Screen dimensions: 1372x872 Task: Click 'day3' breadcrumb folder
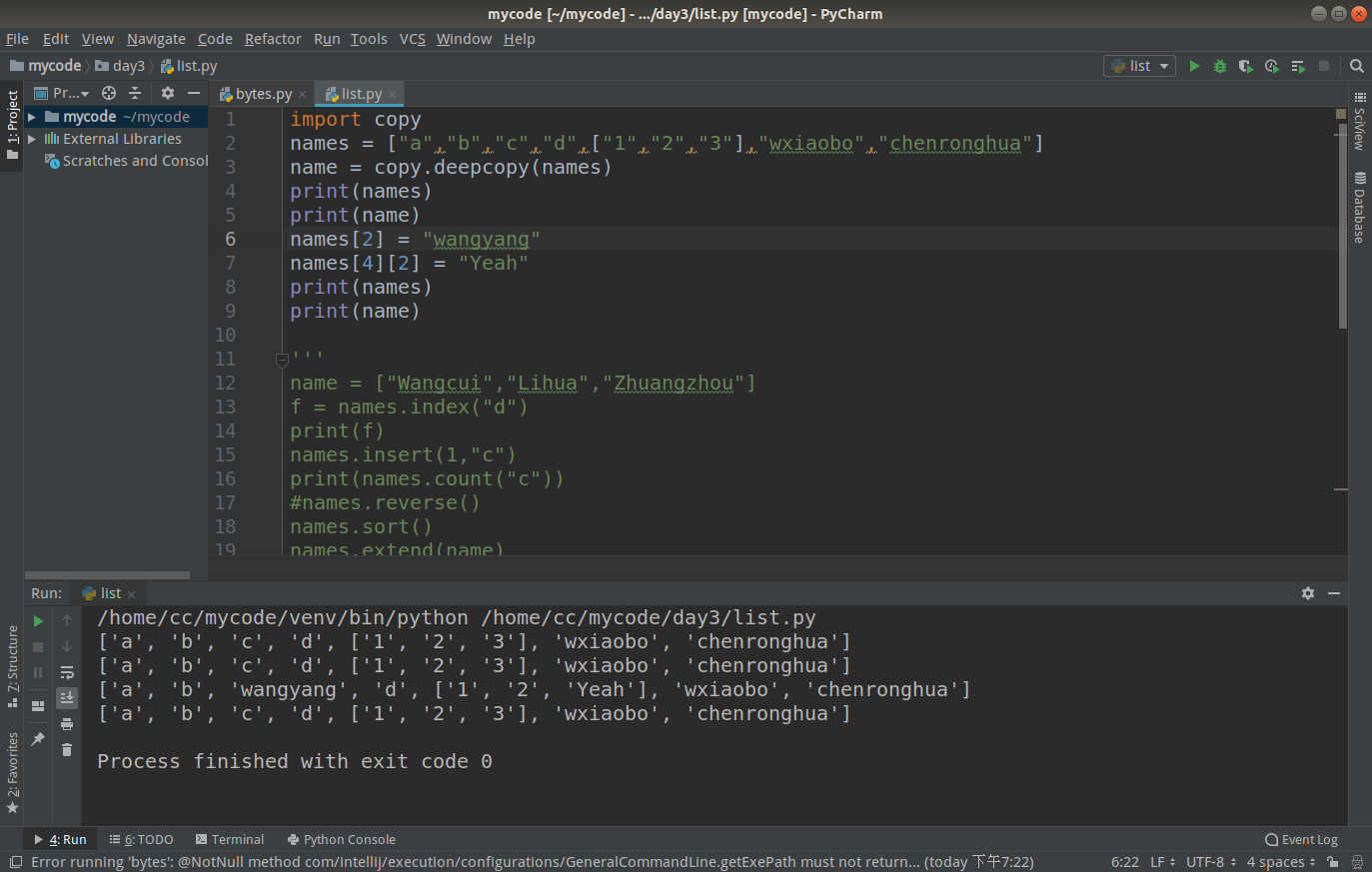(x=121, y=66)
